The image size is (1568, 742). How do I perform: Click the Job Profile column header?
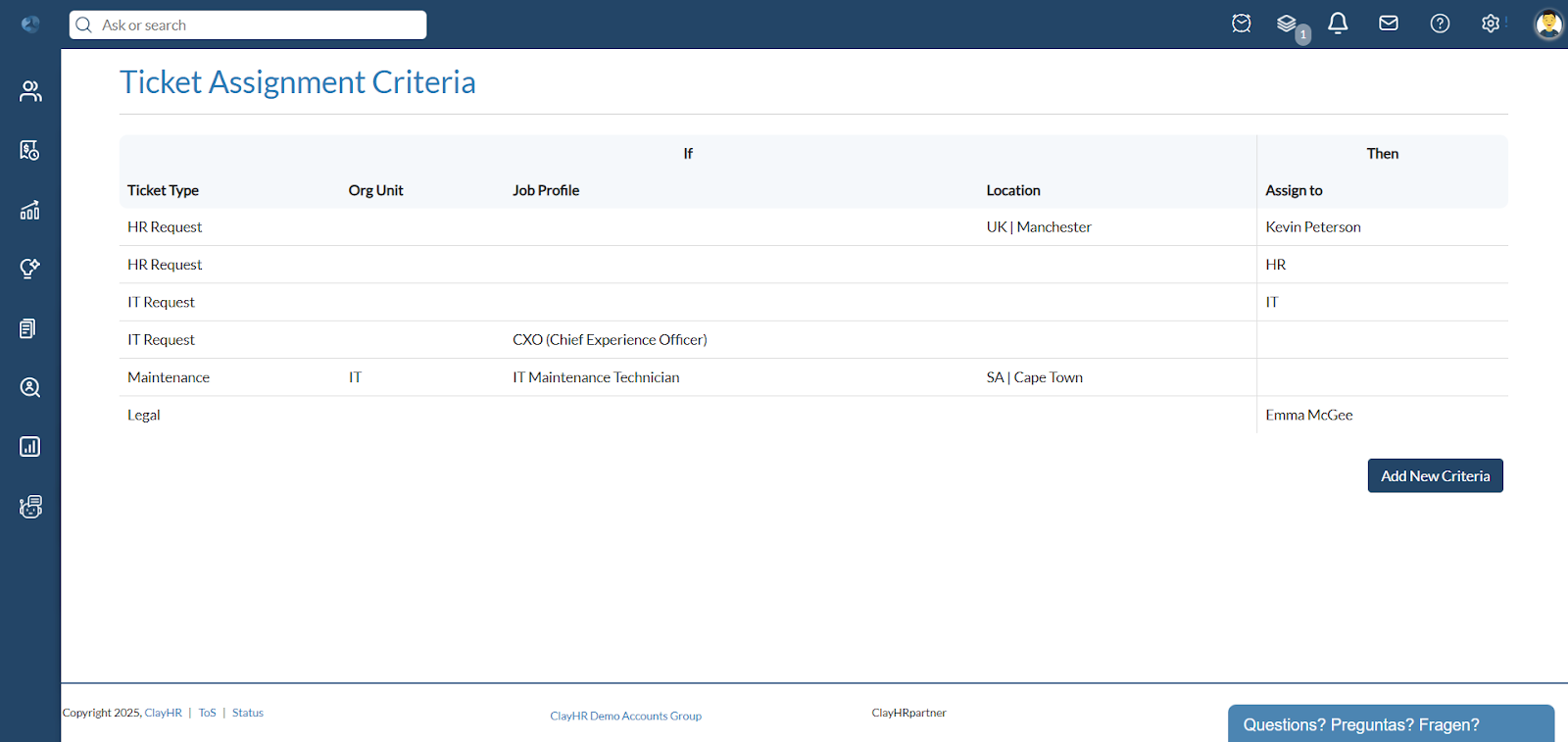tap(546, 190)
